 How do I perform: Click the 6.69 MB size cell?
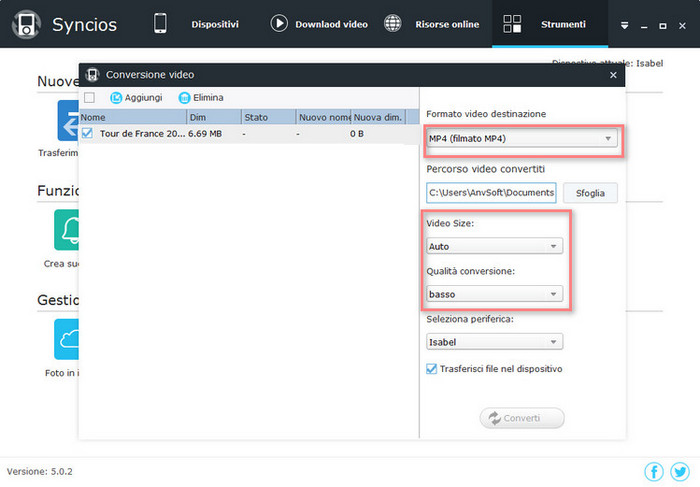pyautogui.click(x=205, y=133)
